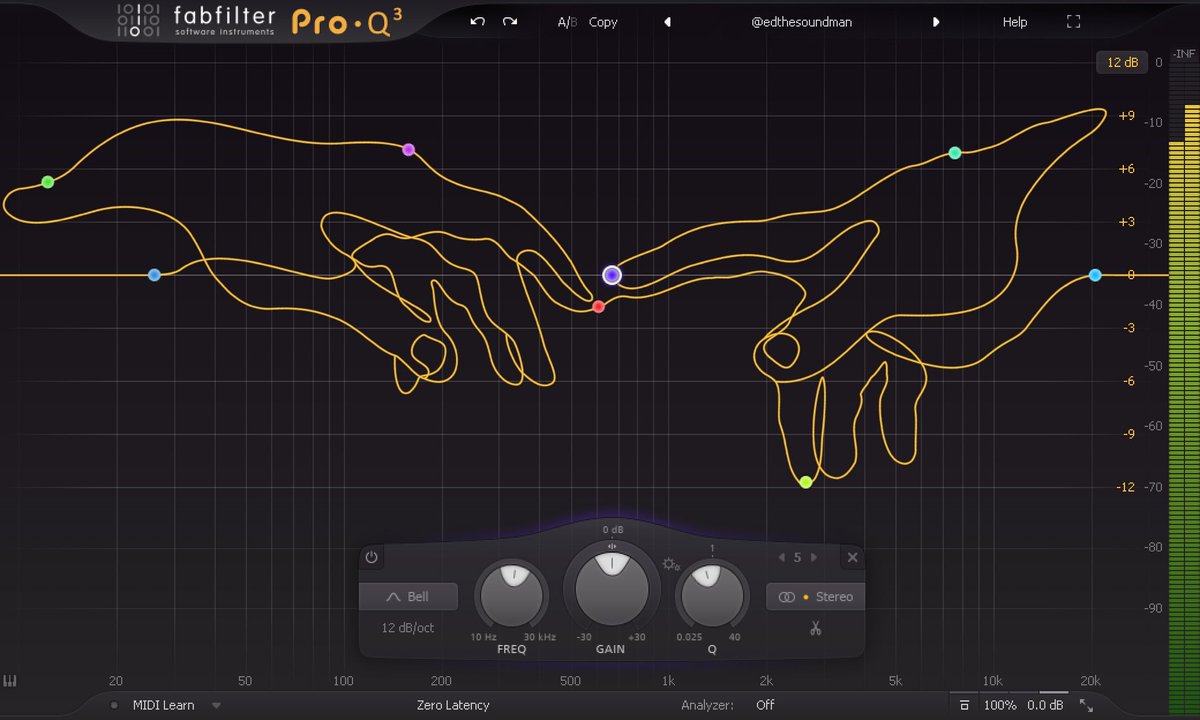Viewport: 1200px width, 720px height.
Task: Select the teal EQ band node
Action: (x=955, y=153)
